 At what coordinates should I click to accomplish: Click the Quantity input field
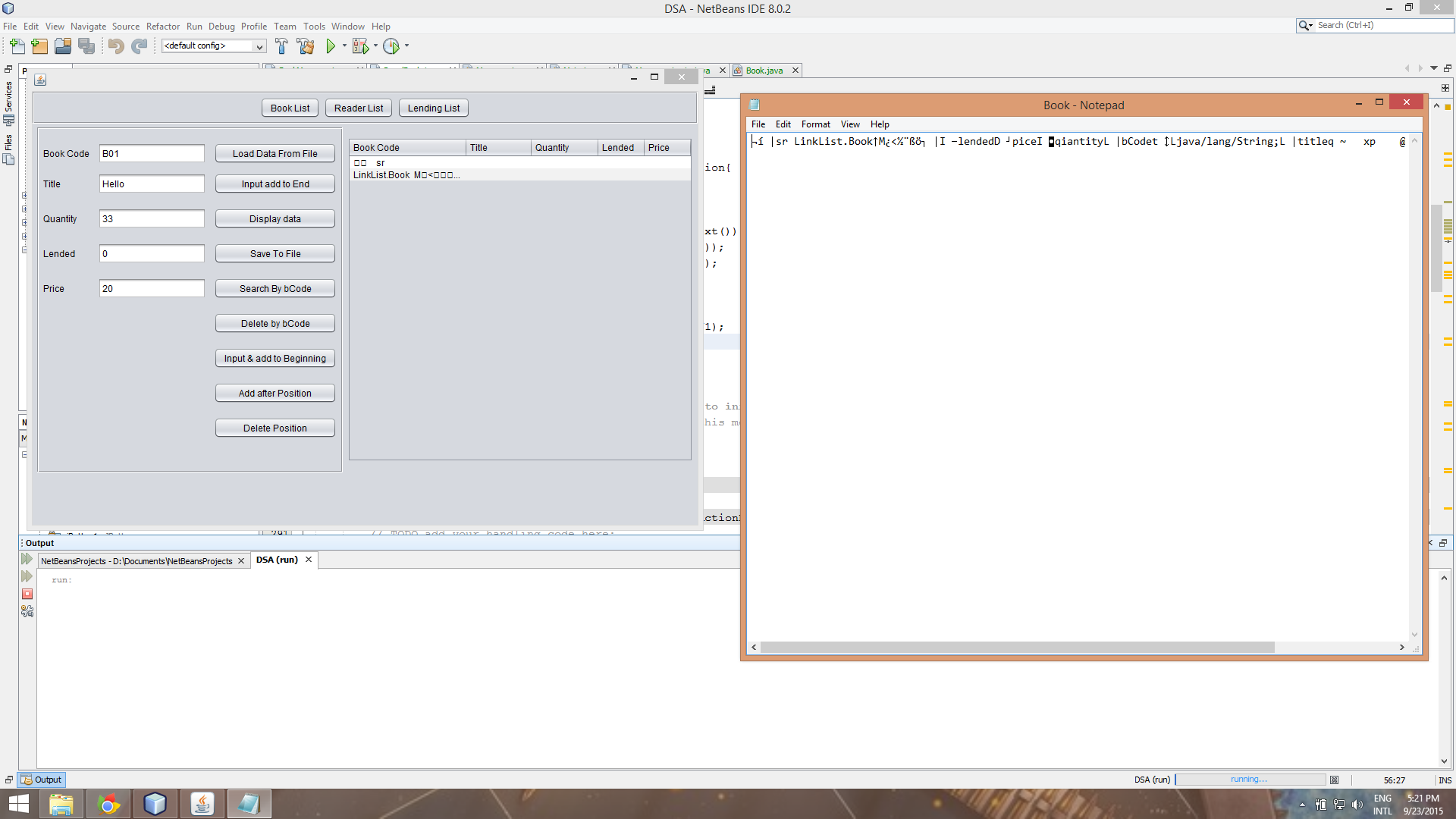coord(152,218)
